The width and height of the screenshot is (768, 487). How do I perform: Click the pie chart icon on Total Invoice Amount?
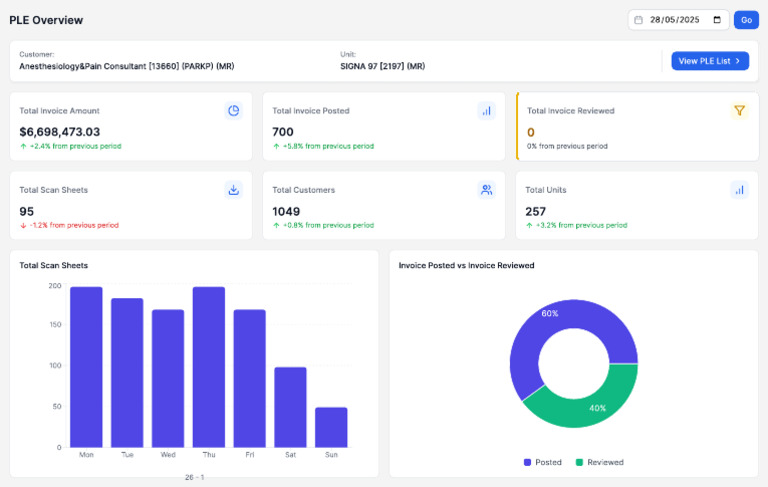234,111
